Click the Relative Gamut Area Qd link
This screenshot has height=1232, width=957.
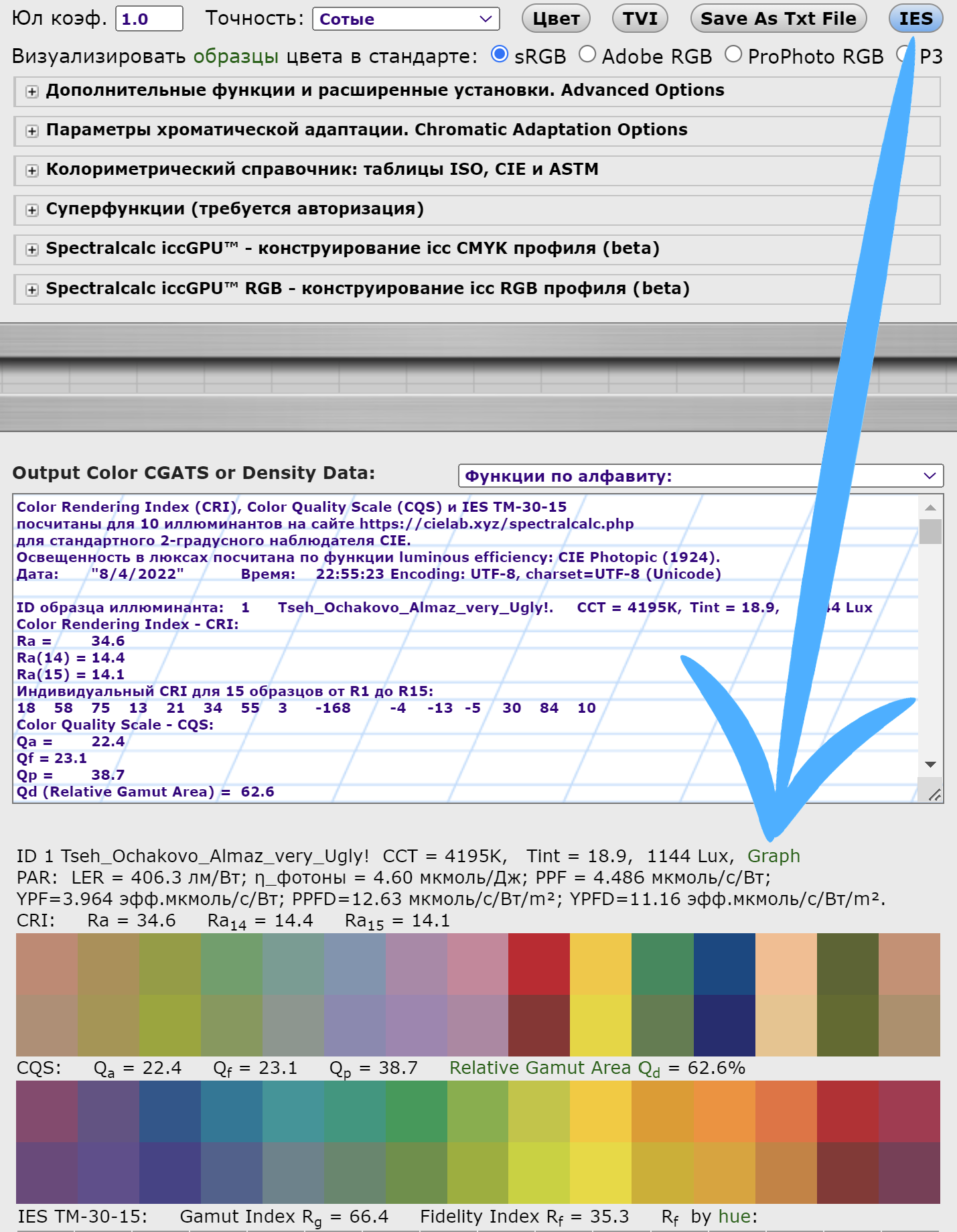(x=555, y=1068)
